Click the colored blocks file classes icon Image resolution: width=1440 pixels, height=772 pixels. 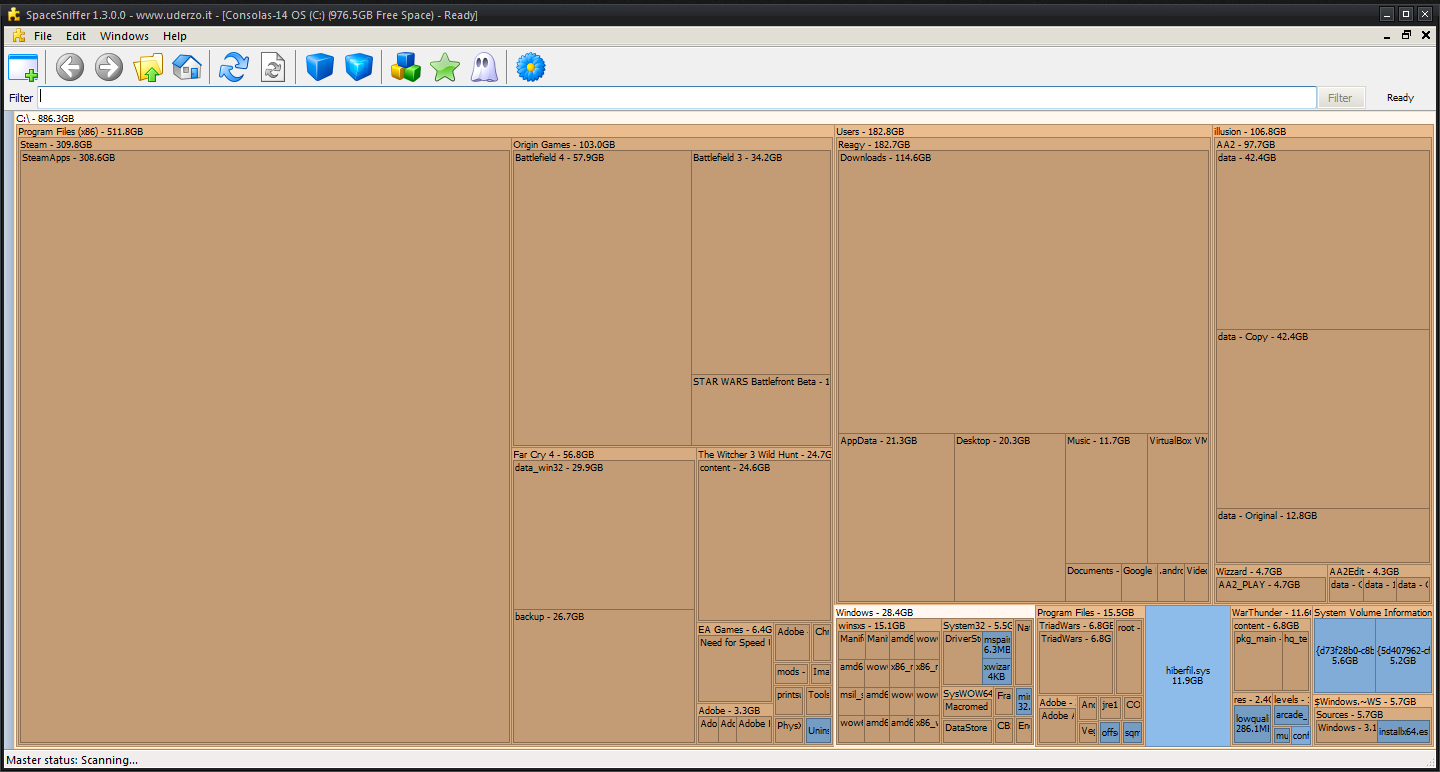pos(405,68)
